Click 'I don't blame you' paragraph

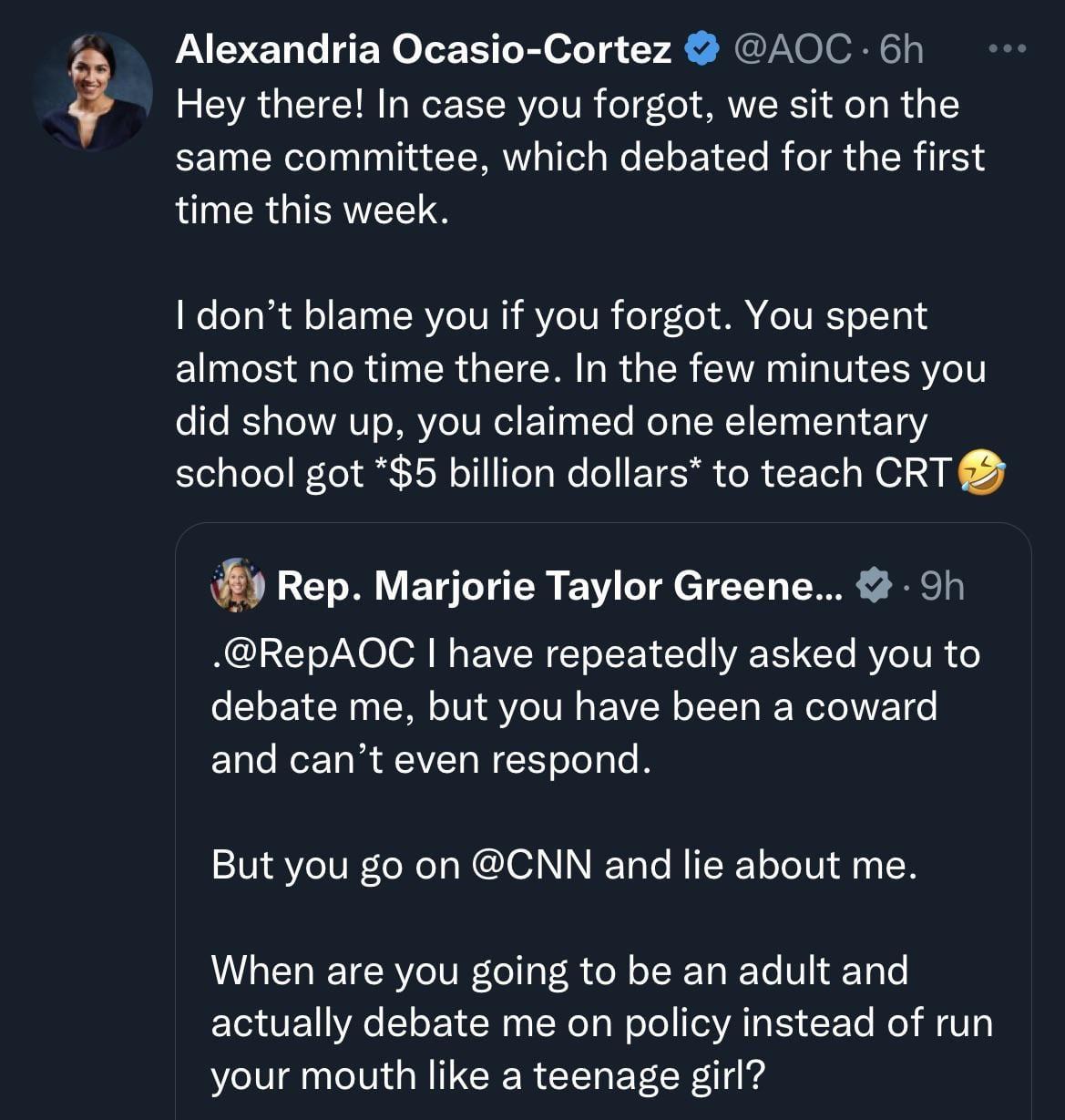click(x=579, y=394)
